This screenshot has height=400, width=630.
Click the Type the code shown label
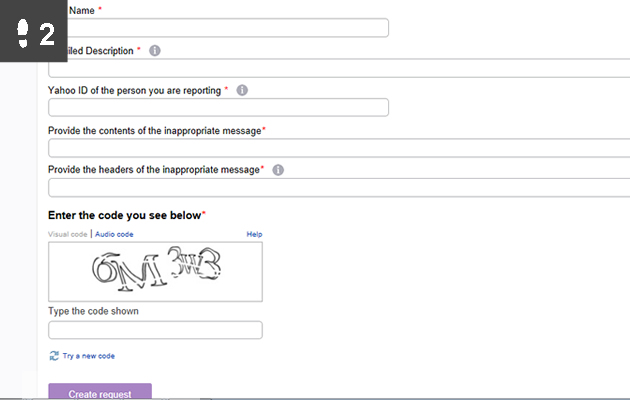93,311
